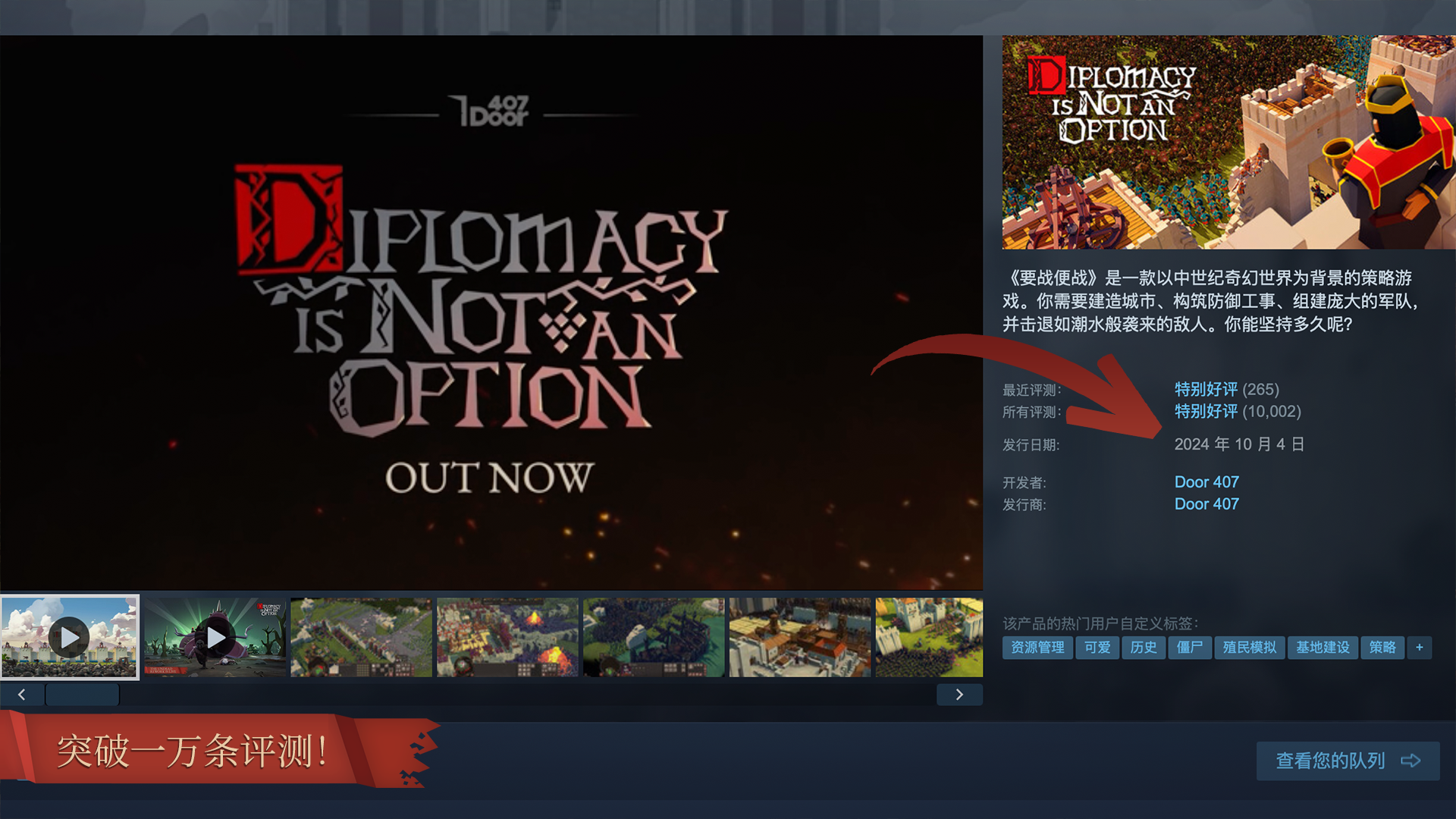Expand more tags with the plus button

[x=1419, y=648]
